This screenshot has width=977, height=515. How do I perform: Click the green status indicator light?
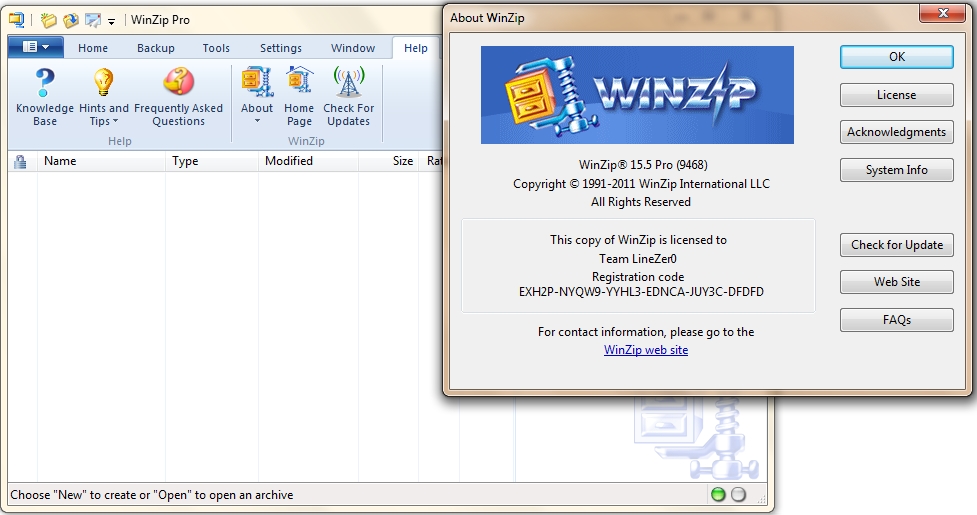[718, 494]
